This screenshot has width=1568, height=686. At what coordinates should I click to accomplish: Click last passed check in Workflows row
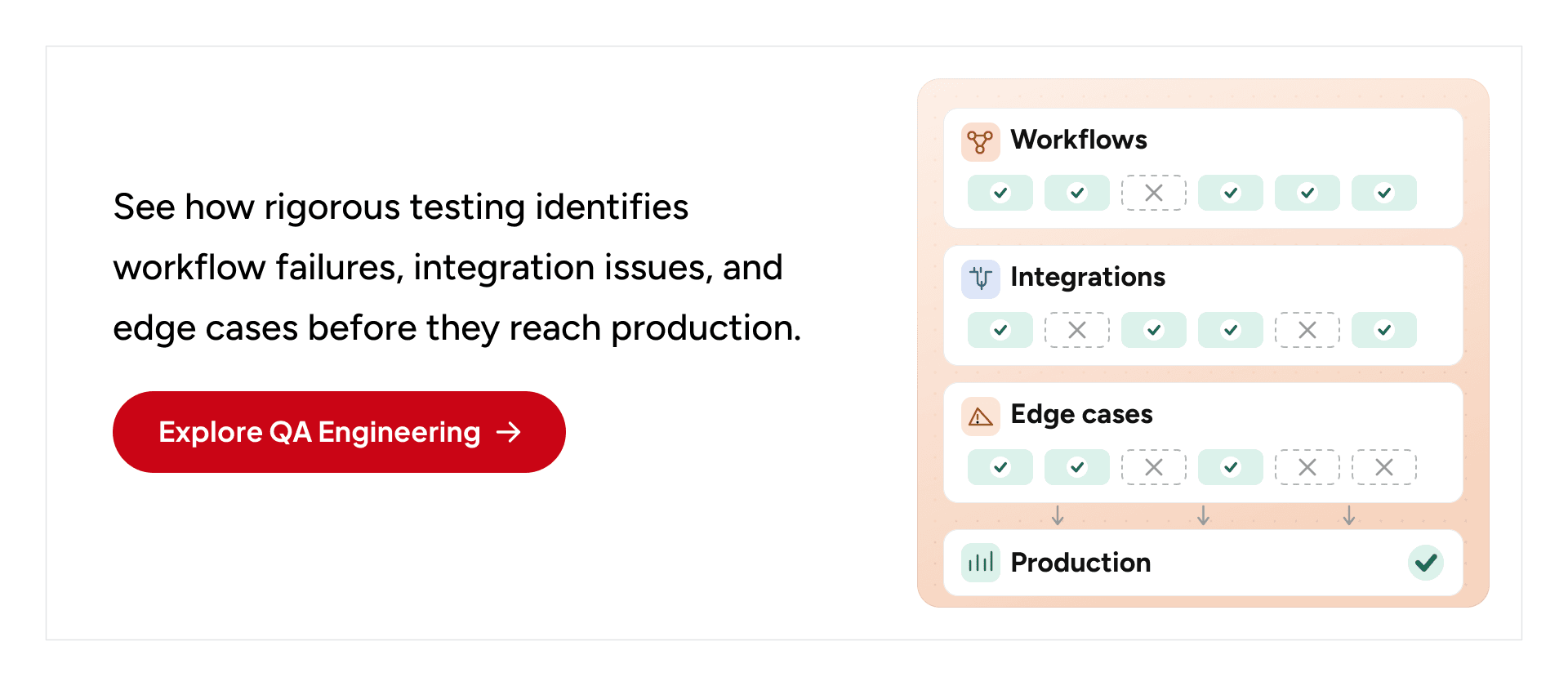1384,193
